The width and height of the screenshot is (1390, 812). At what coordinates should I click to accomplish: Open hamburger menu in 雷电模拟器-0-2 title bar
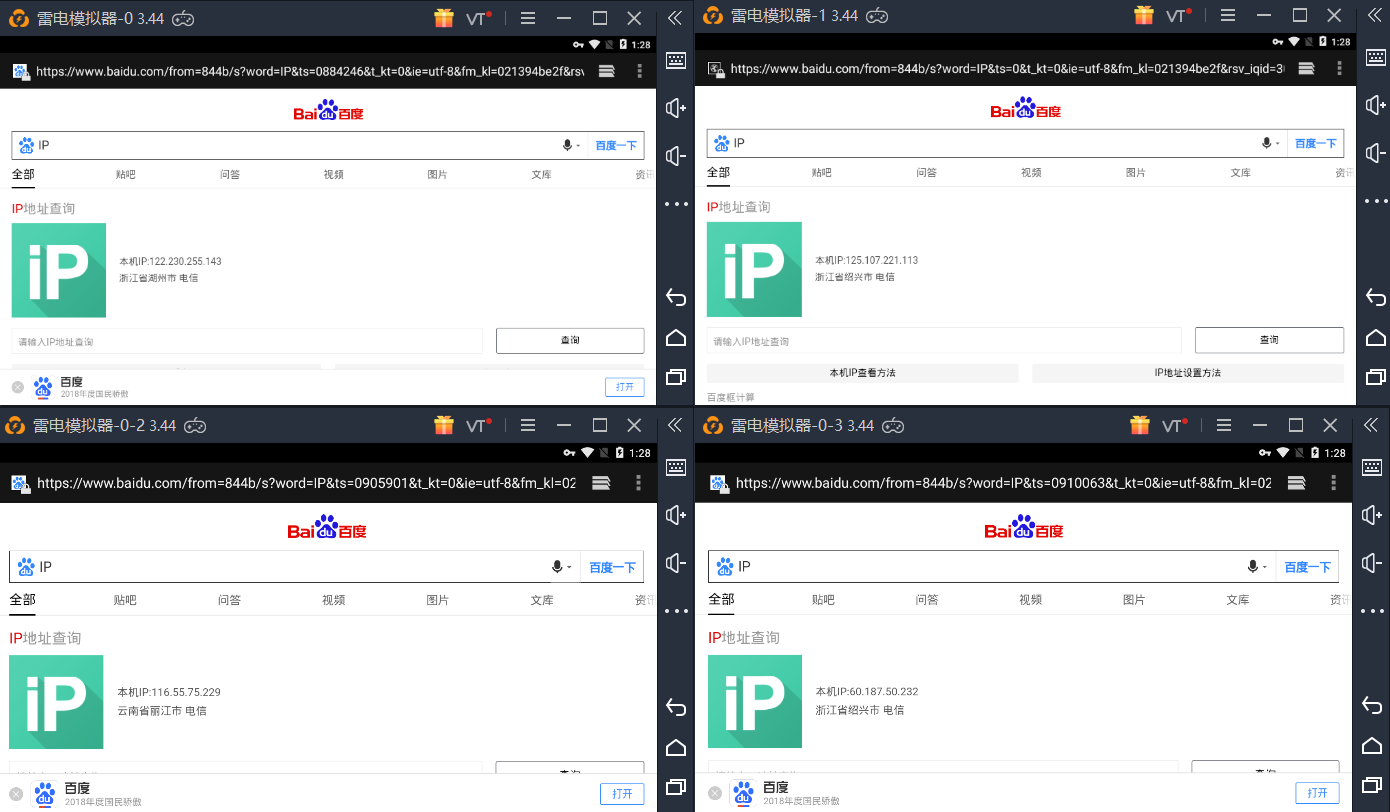pyautogui.click(x=528, y=425)
